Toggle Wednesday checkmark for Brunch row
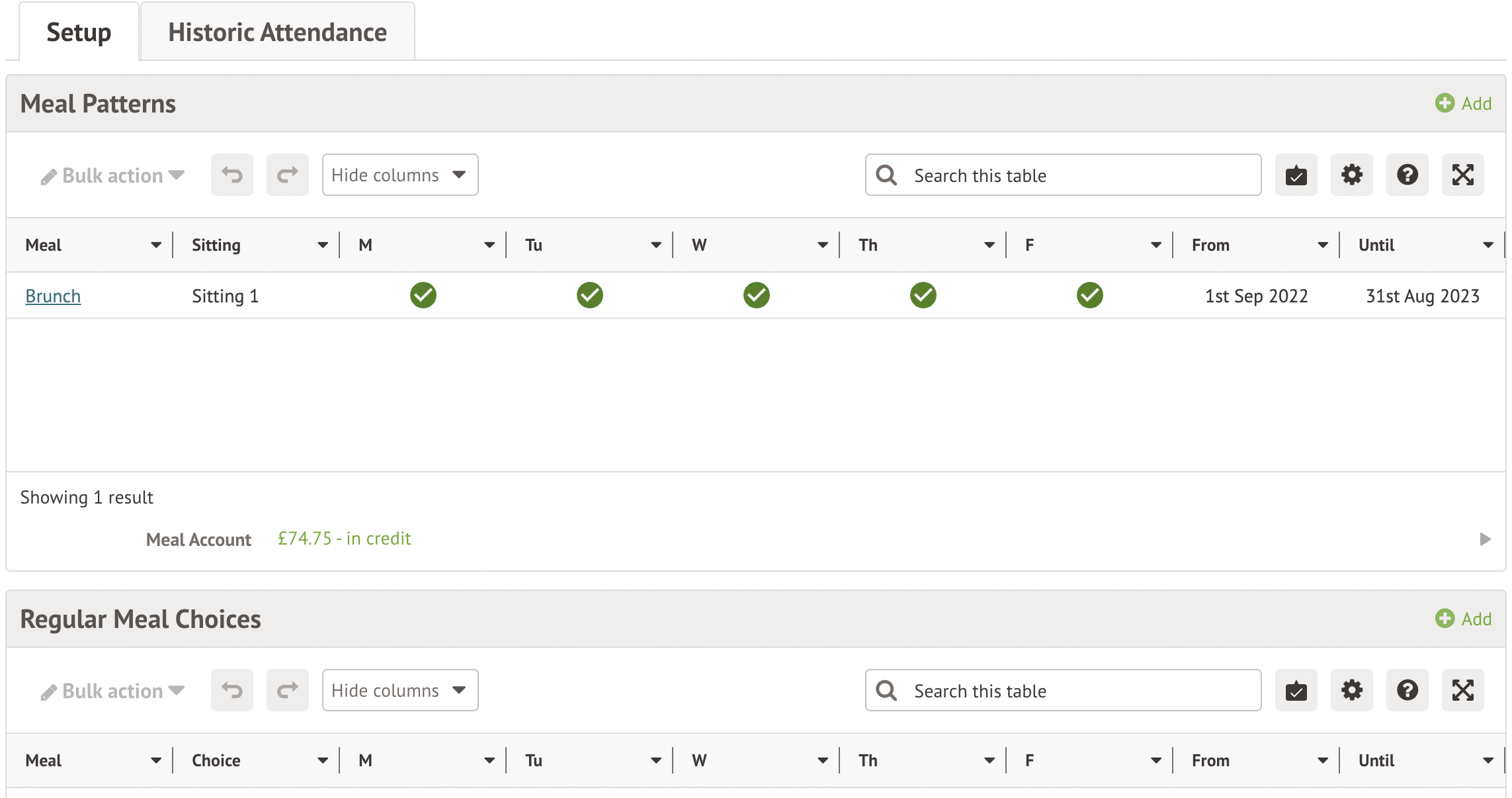 [757, 295]
